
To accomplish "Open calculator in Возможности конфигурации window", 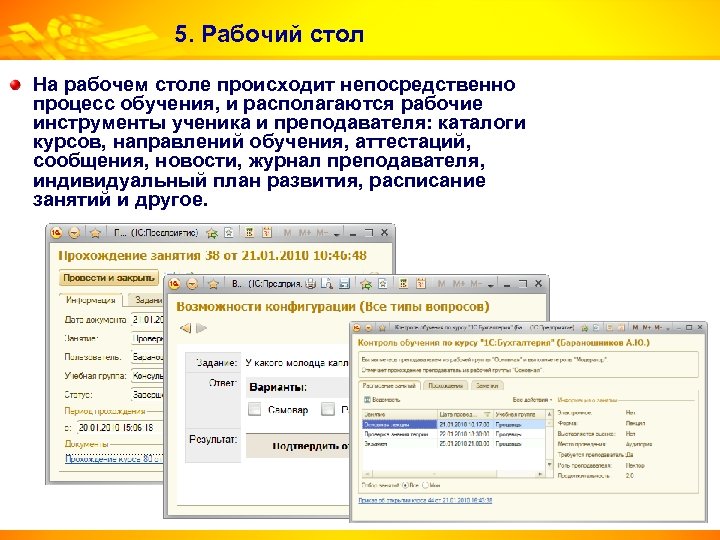I will (x=403, y=284).
